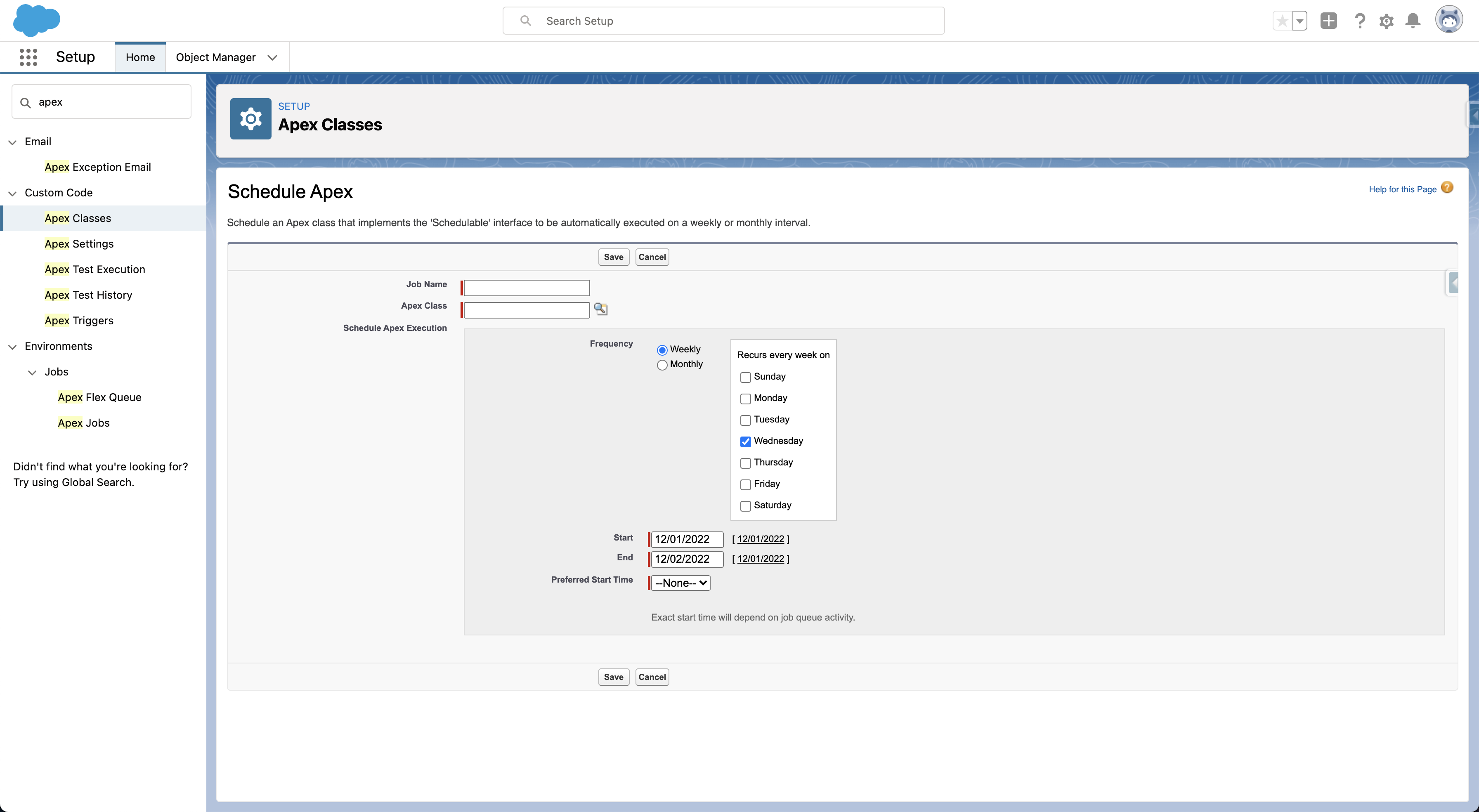Check the Sunday checkbox
This screenshot has height=812, width=1479.
[x=745, y=377]
